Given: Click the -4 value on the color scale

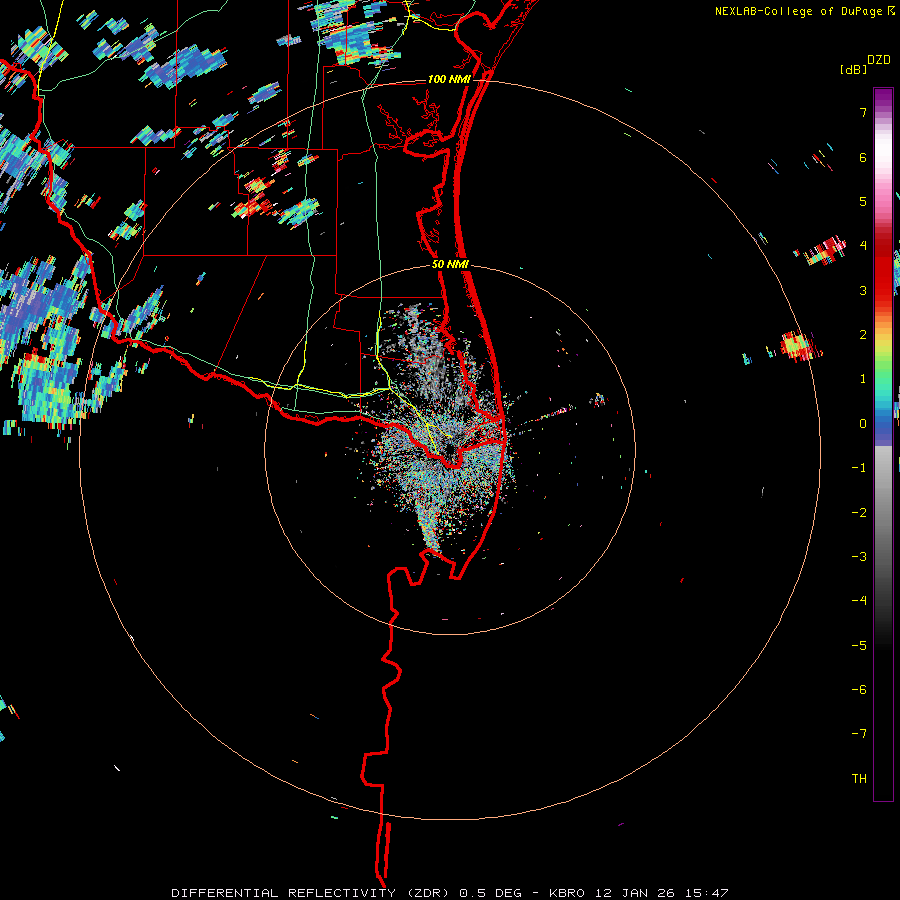Looking at the screenshot, I should (859, 601).
